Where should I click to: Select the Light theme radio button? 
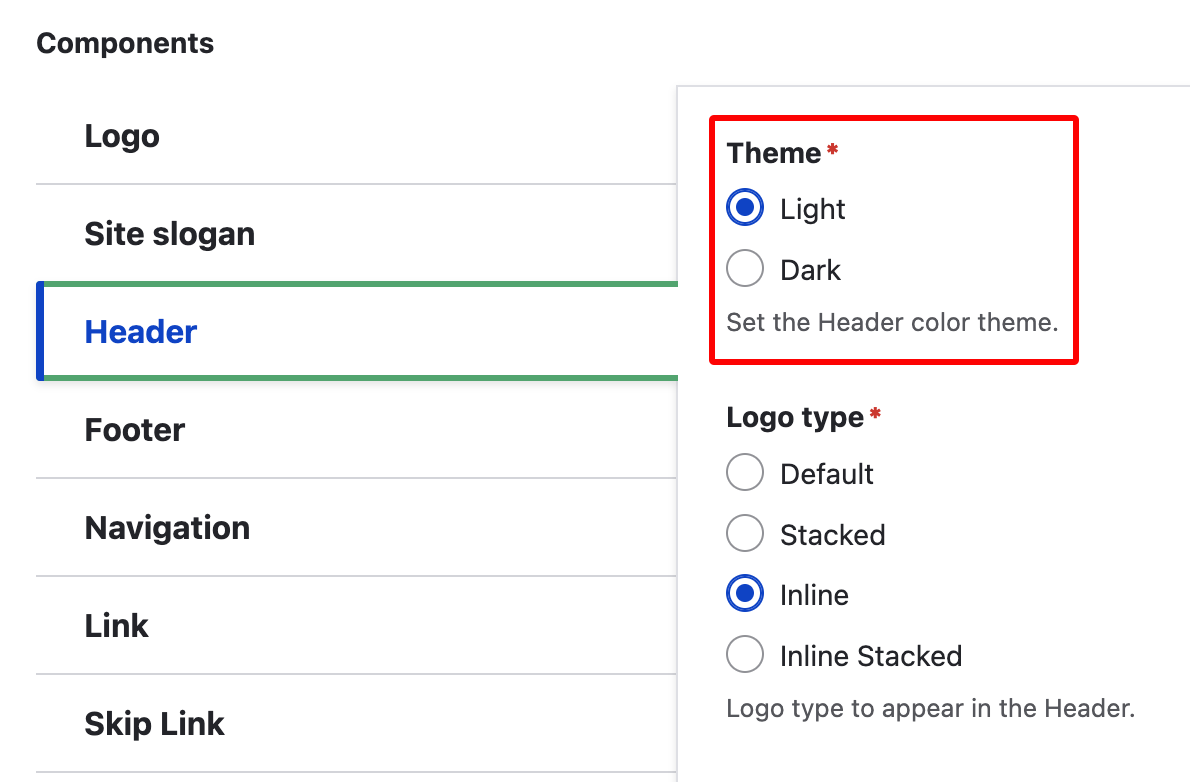click(x=745, y=209)
